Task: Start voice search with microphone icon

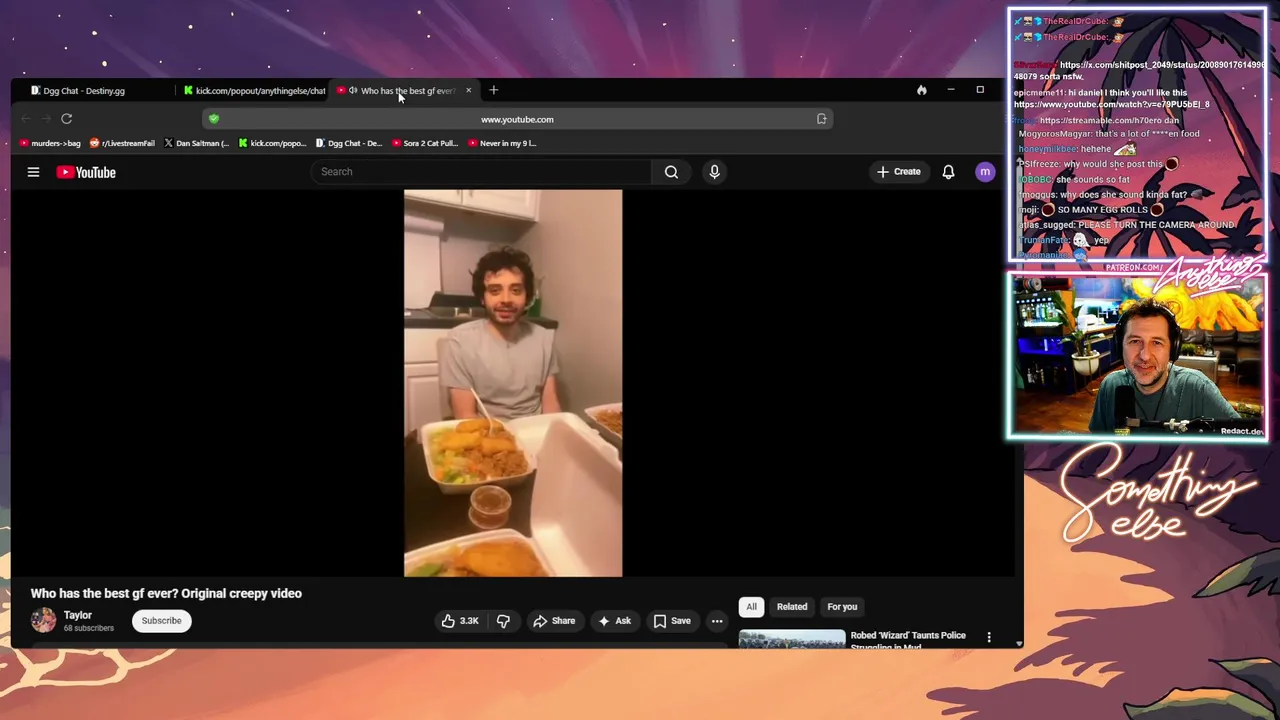Action: 714,172
